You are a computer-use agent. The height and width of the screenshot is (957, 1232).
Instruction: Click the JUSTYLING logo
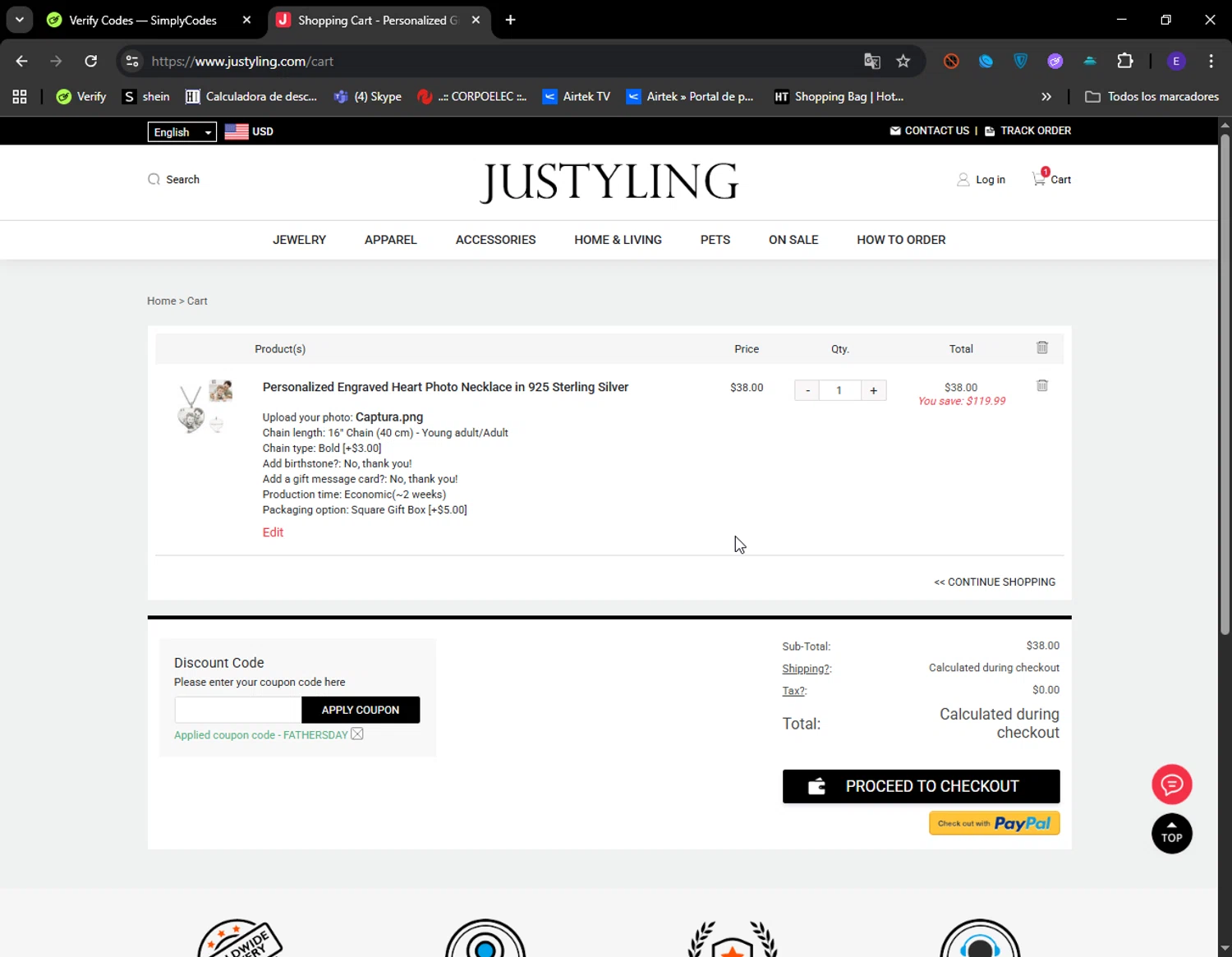[x=609, y=182]
